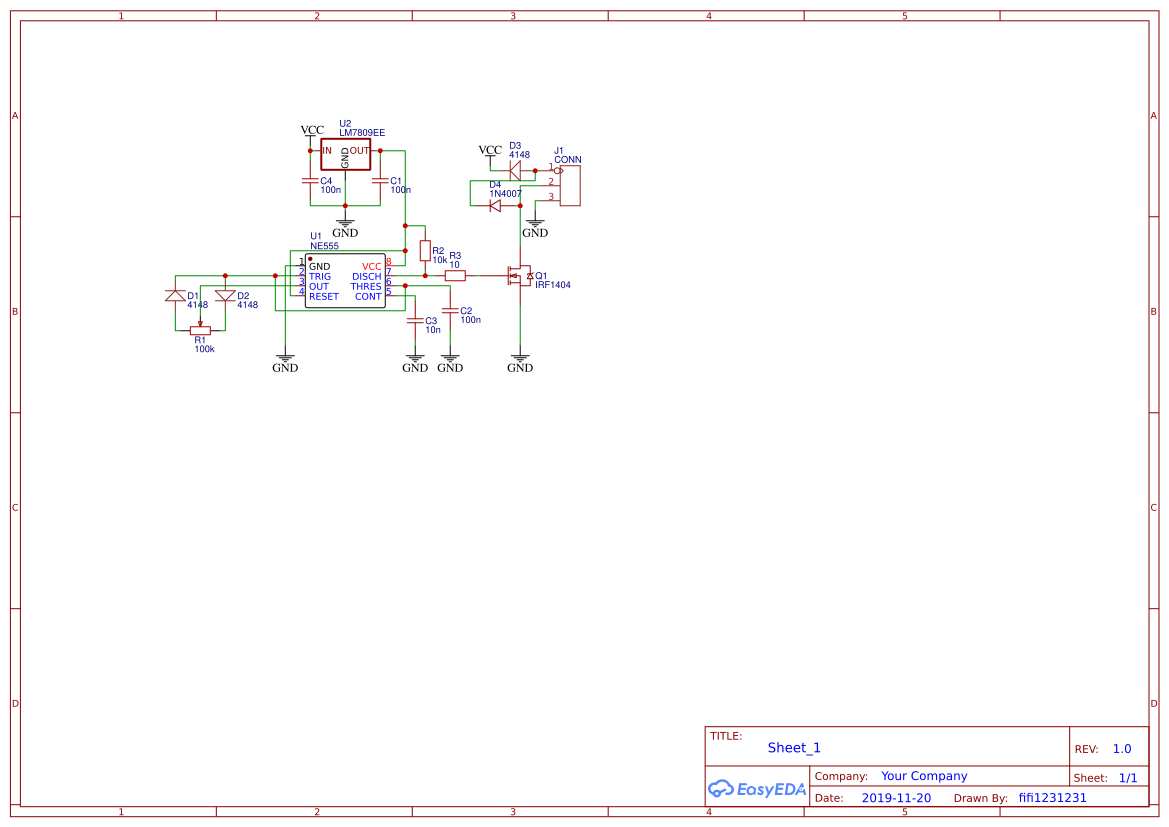Click the Sheet_1 title text
Image resolution: width=1169 pixels, height=827 pixels.
(x=793, y=747)
